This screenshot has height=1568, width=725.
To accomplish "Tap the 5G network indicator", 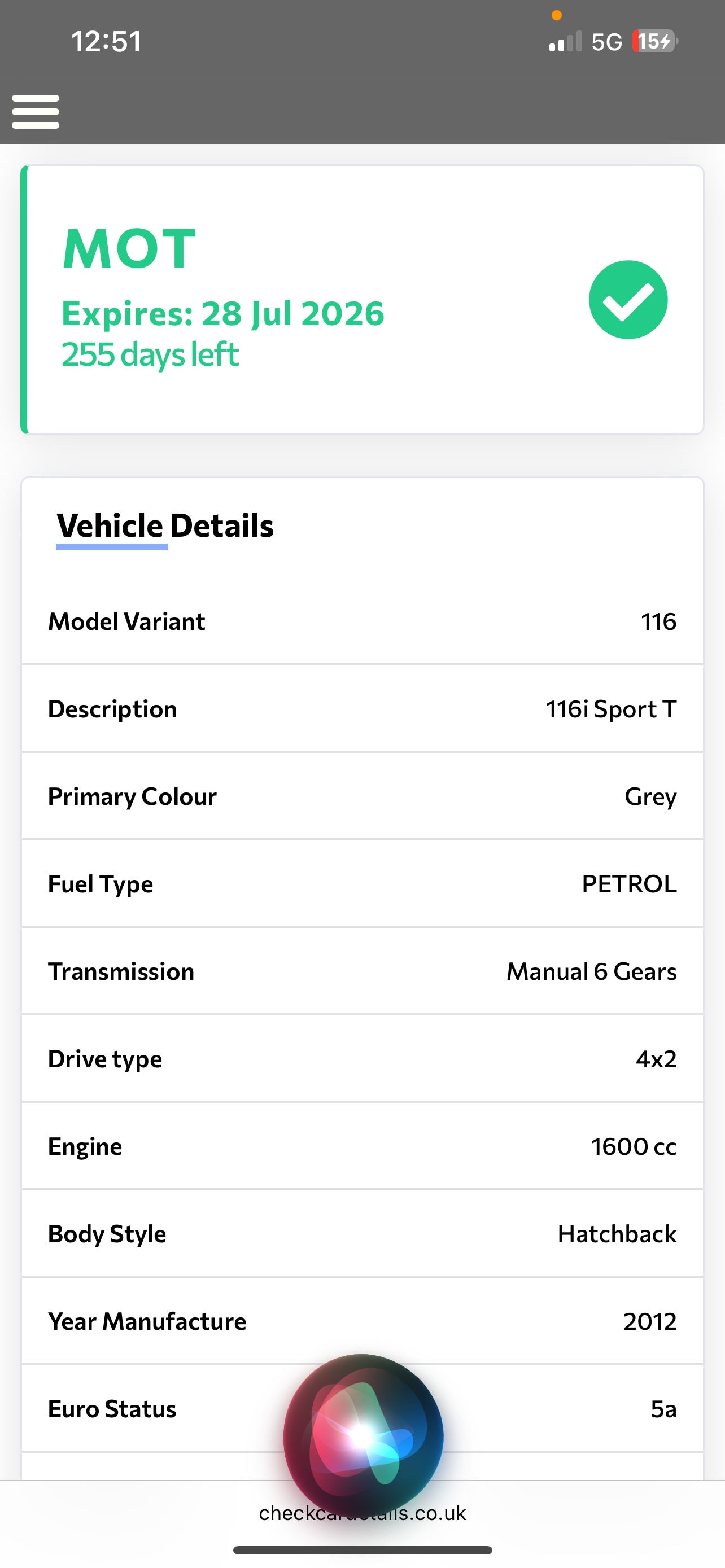I will 606,42.
